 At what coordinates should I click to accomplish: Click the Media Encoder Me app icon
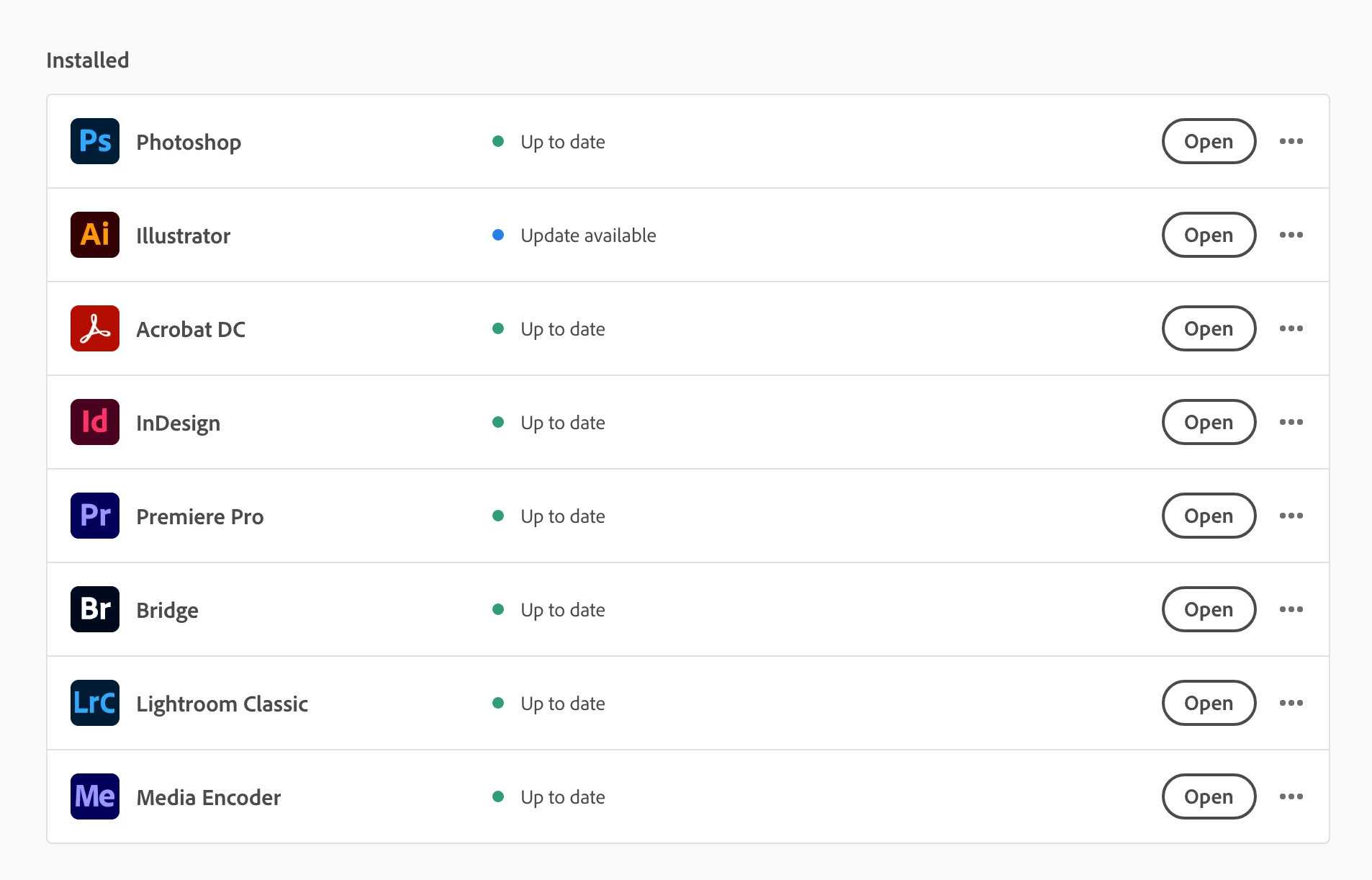click(95, 796)
